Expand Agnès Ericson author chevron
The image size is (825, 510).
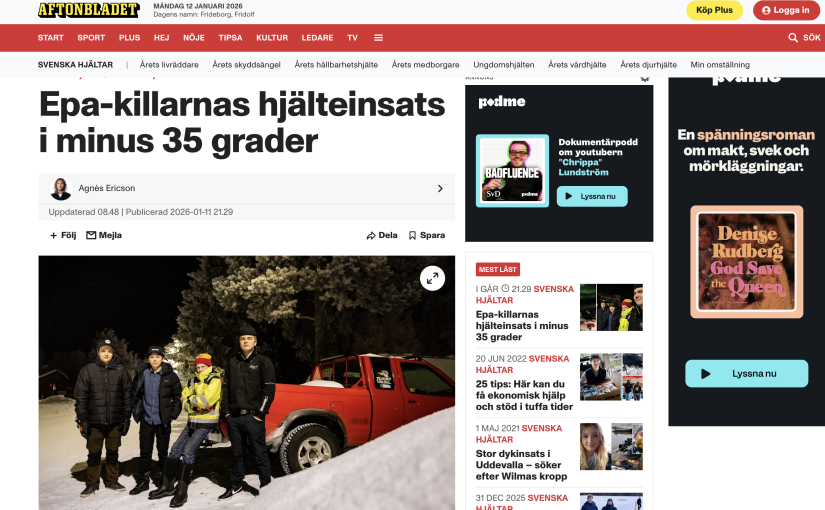440,188
